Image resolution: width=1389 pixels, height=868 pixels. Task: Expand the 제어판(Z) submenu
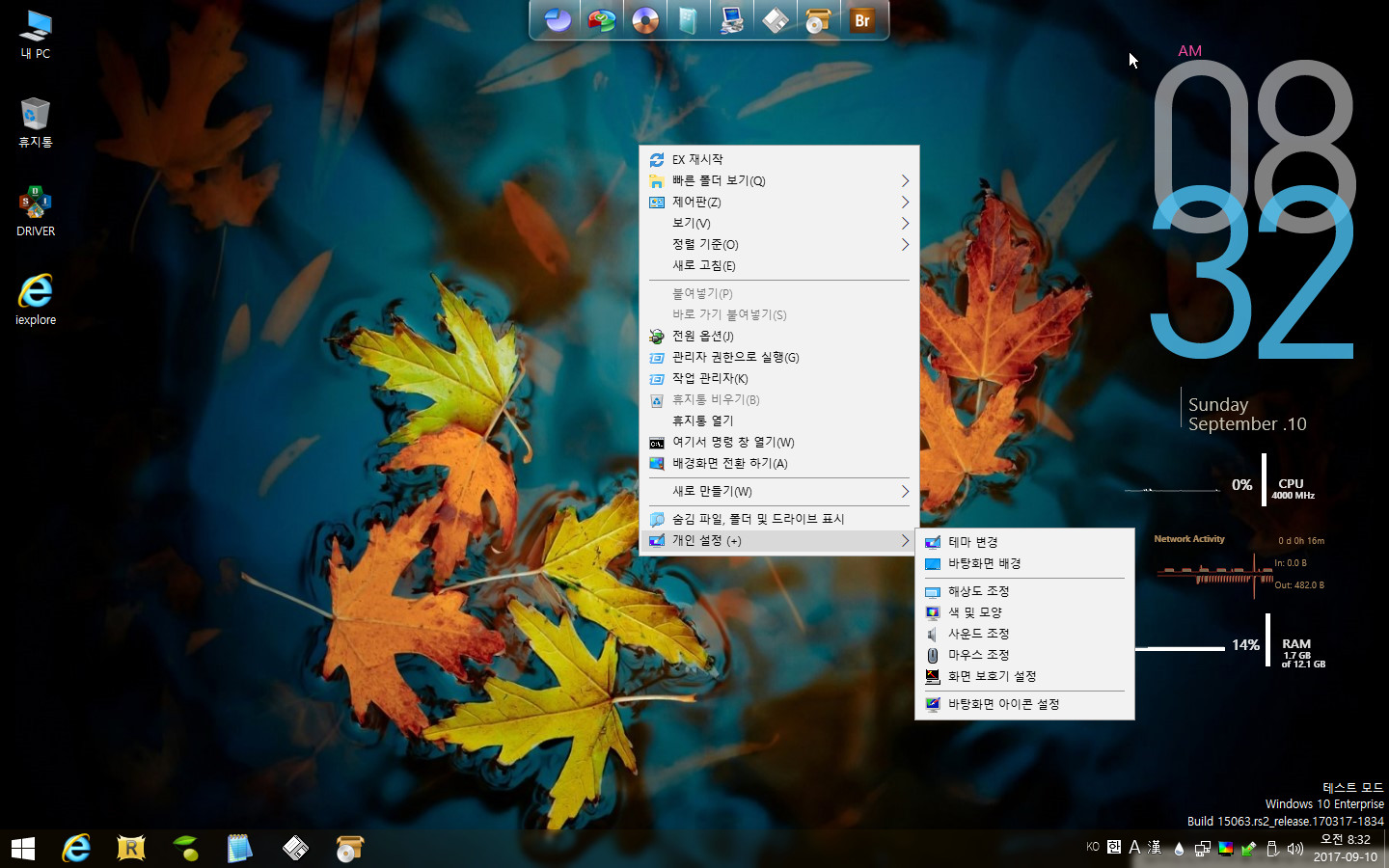[779, 202]
